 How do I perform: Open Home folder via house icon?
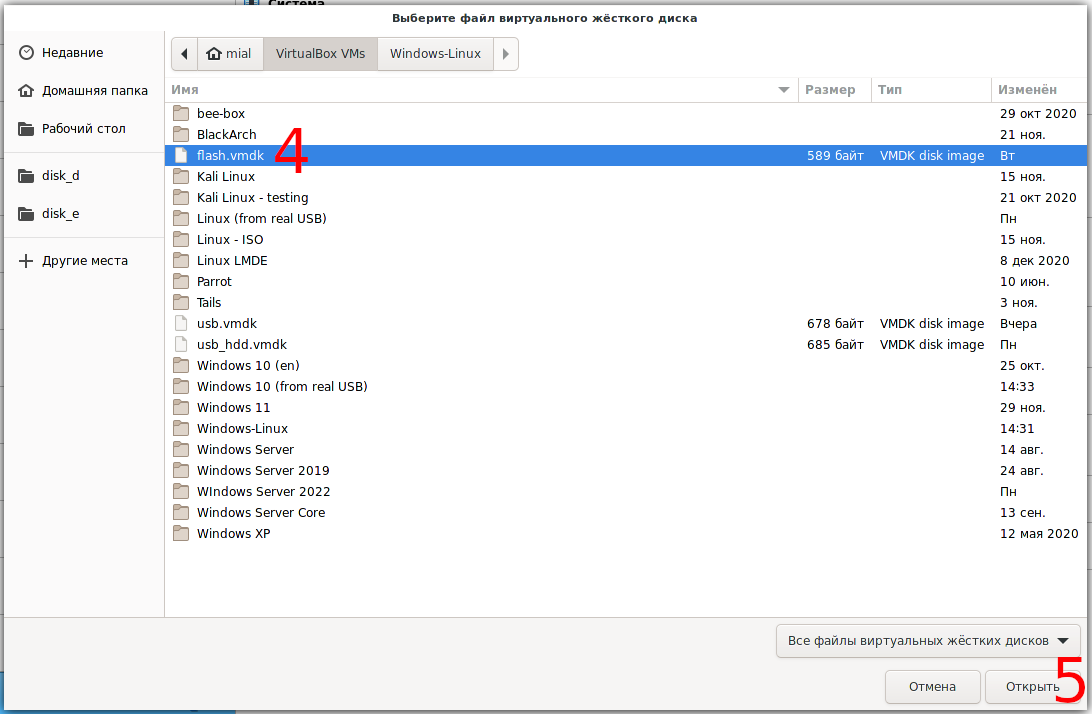(27, 91)
